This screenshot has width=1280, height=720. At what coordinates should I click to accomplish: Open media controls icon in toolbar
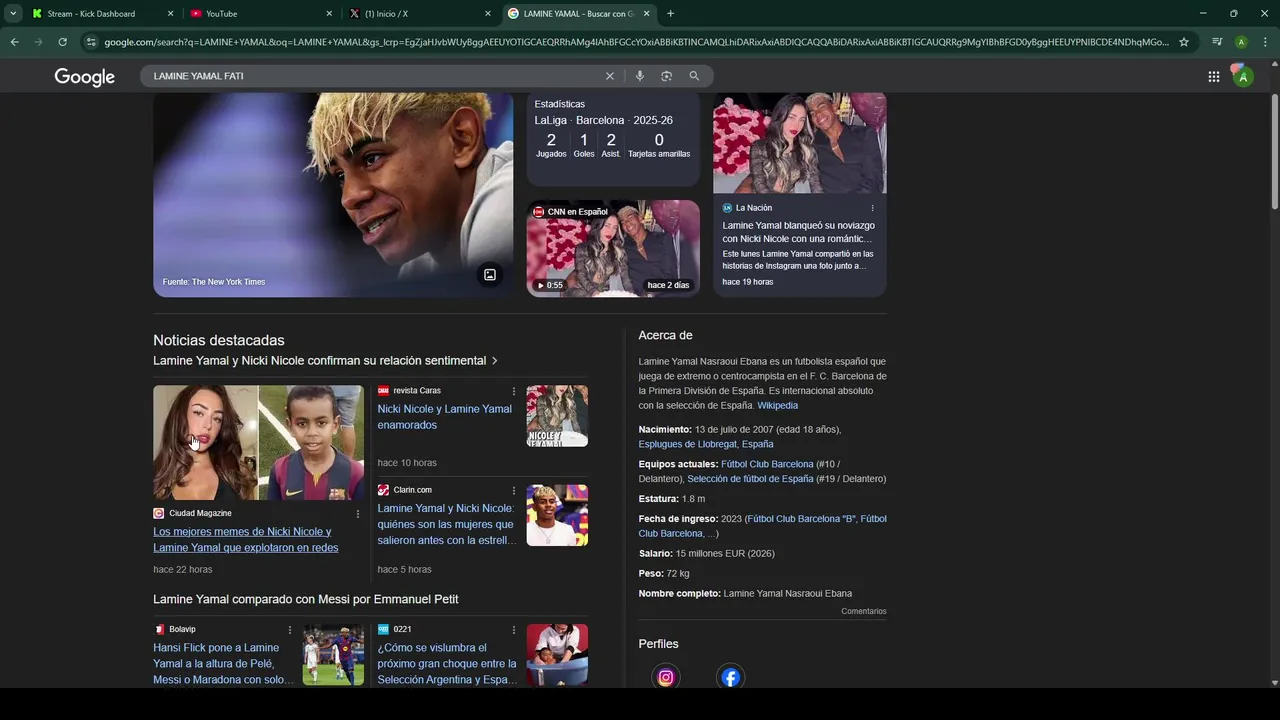point(1217,42)
